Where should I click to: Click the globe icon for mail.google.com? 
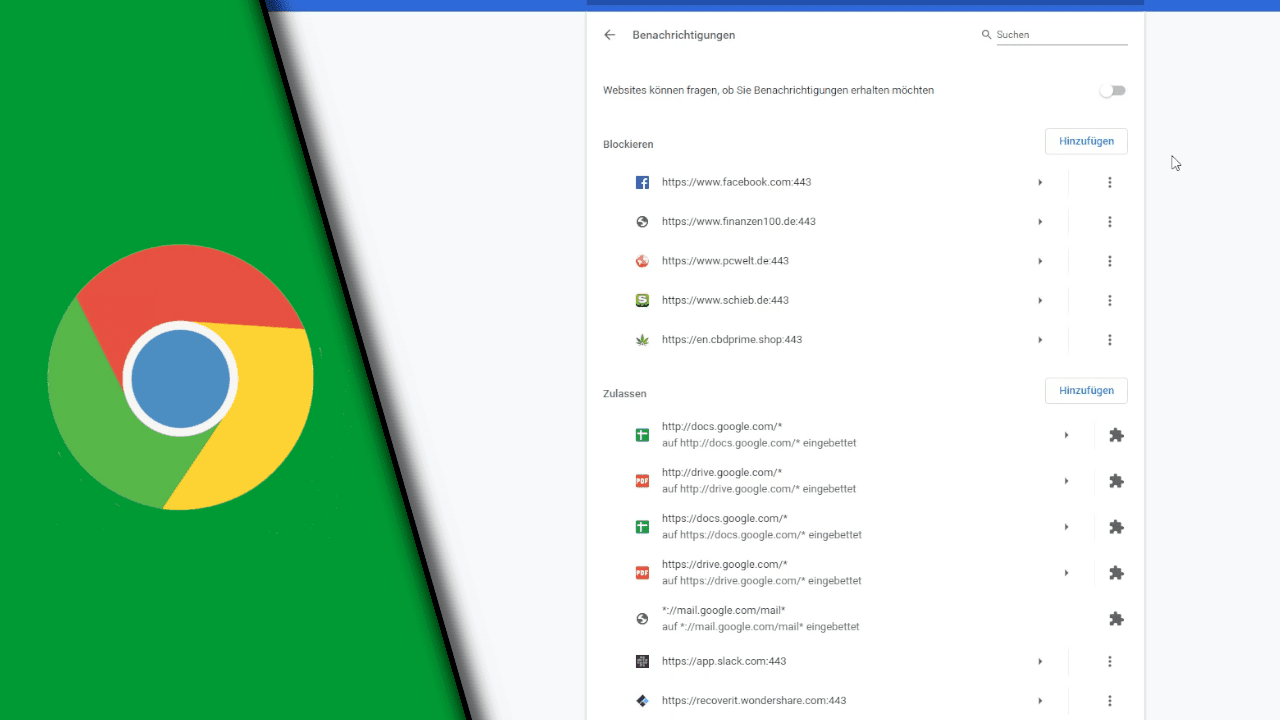[x=642, y=619]
